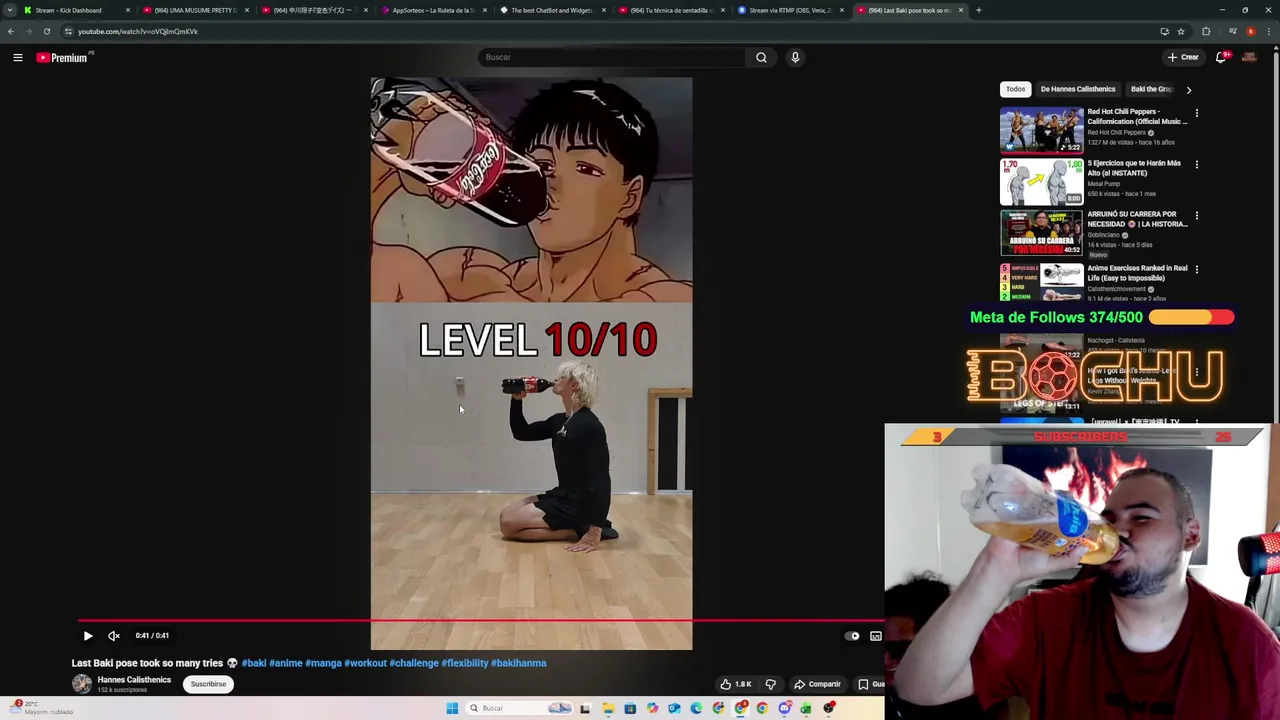Open the #bakihanma hashtag
The height and width of the screenshot is (720, 1280).
point(519,663)
